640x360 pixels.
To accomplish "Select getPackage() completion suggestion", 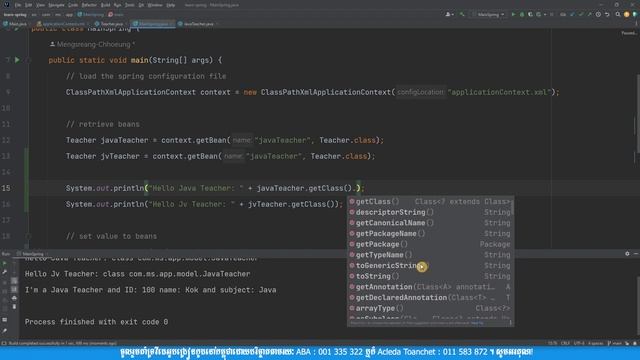I will (x=431, y=244).
